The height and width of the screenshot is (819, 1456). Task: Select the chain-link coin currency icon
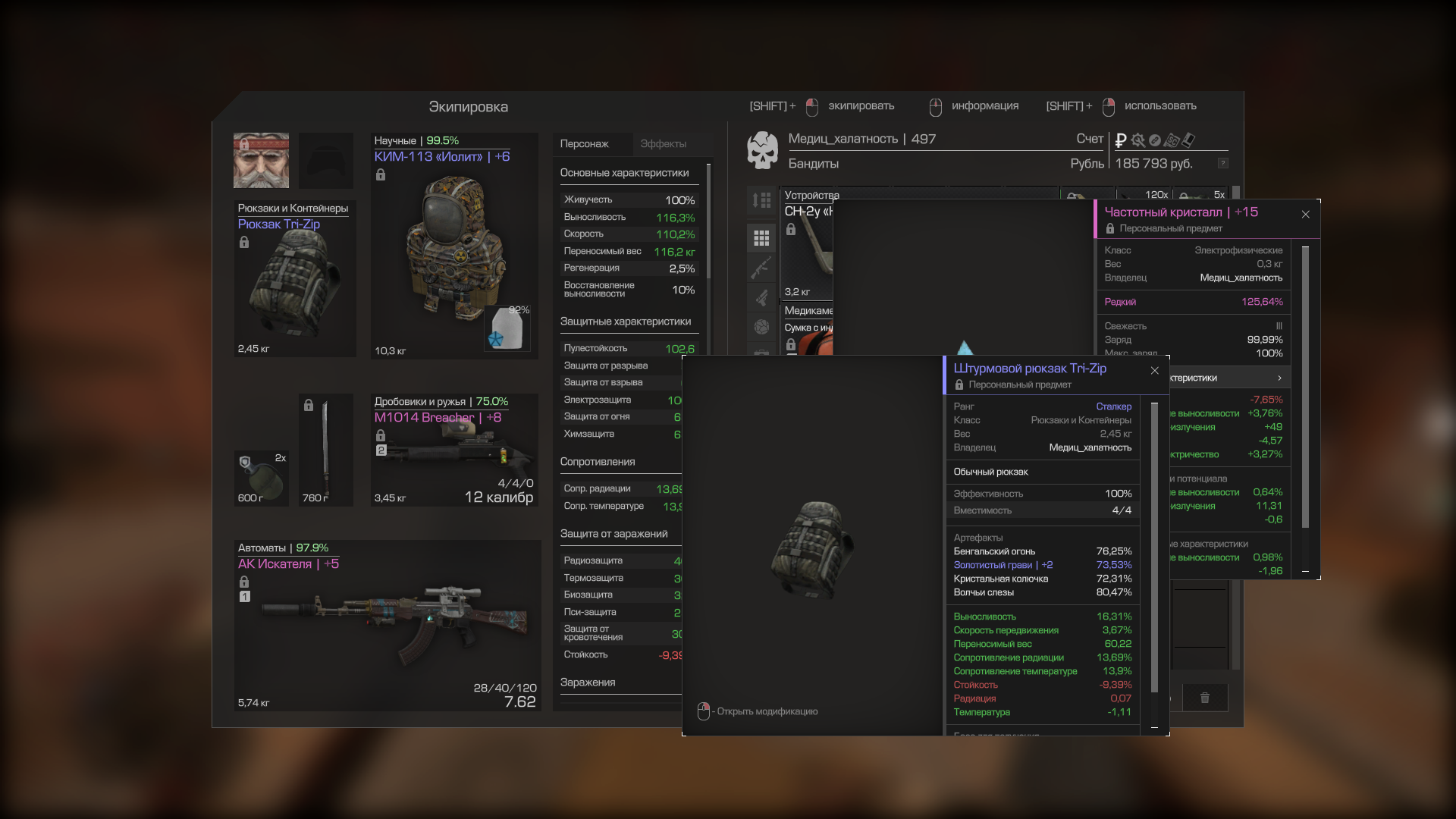pos(1155,140)
